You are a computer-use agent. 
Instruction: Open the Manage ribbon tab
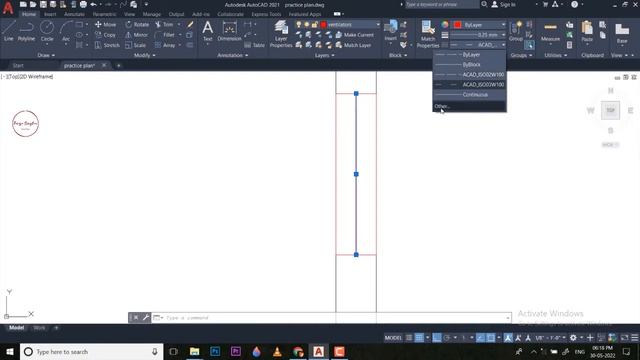(151, 14)
